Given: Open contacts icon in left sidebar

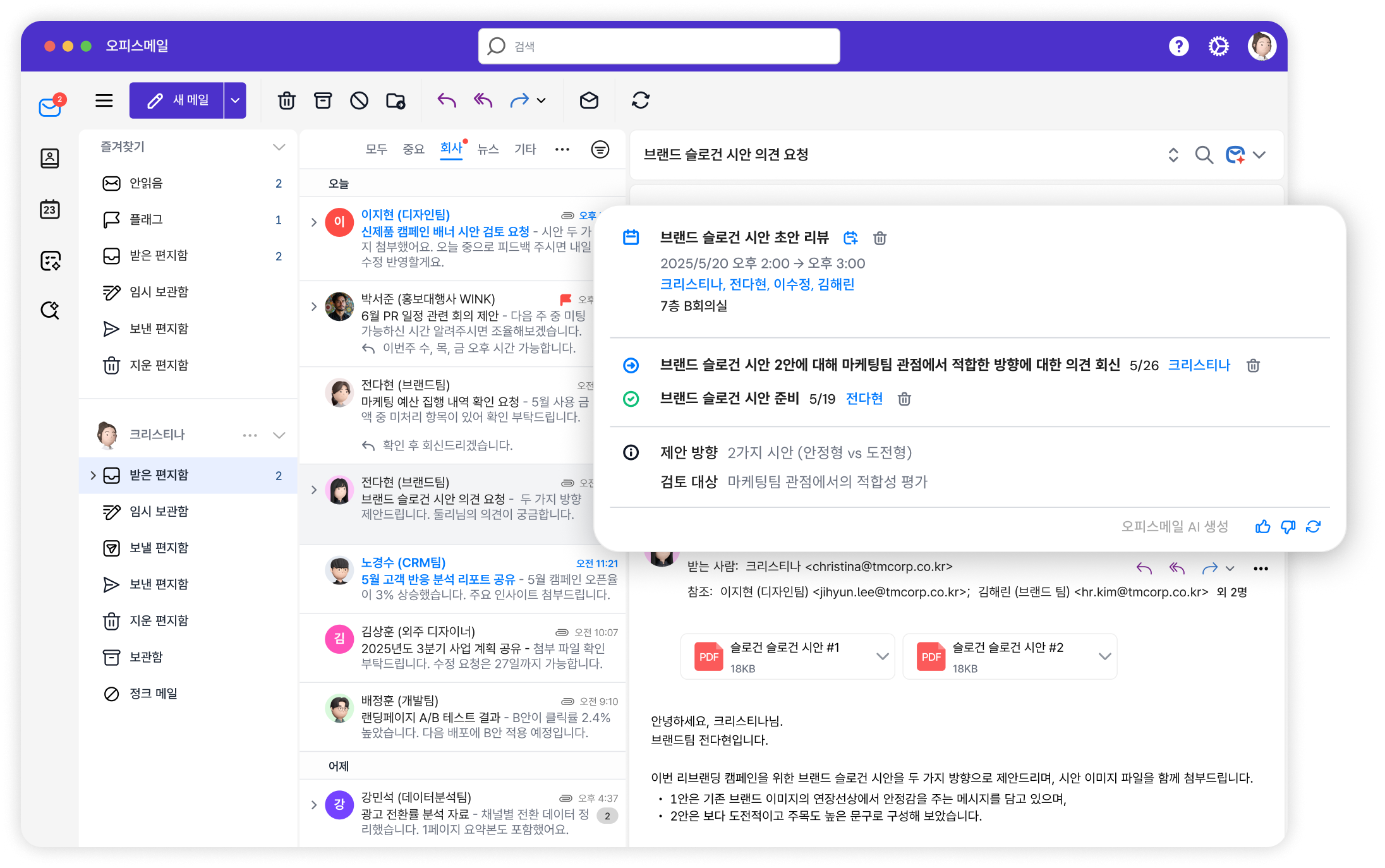Looking at the screenshot, I should tap(50, 158).
